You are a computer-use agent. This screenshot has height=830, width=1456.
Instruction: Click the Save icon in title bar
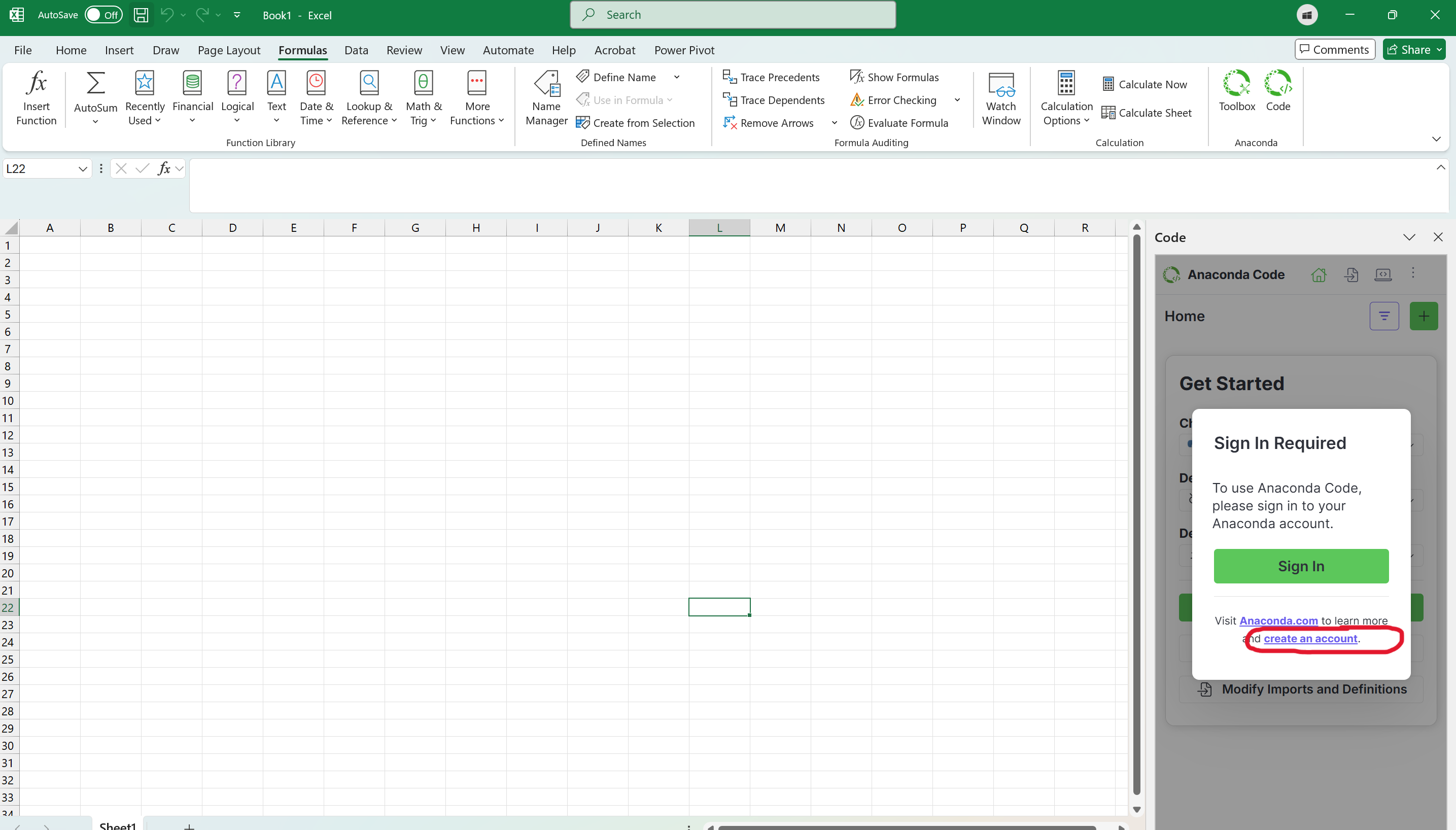click(x=141, y=15)
